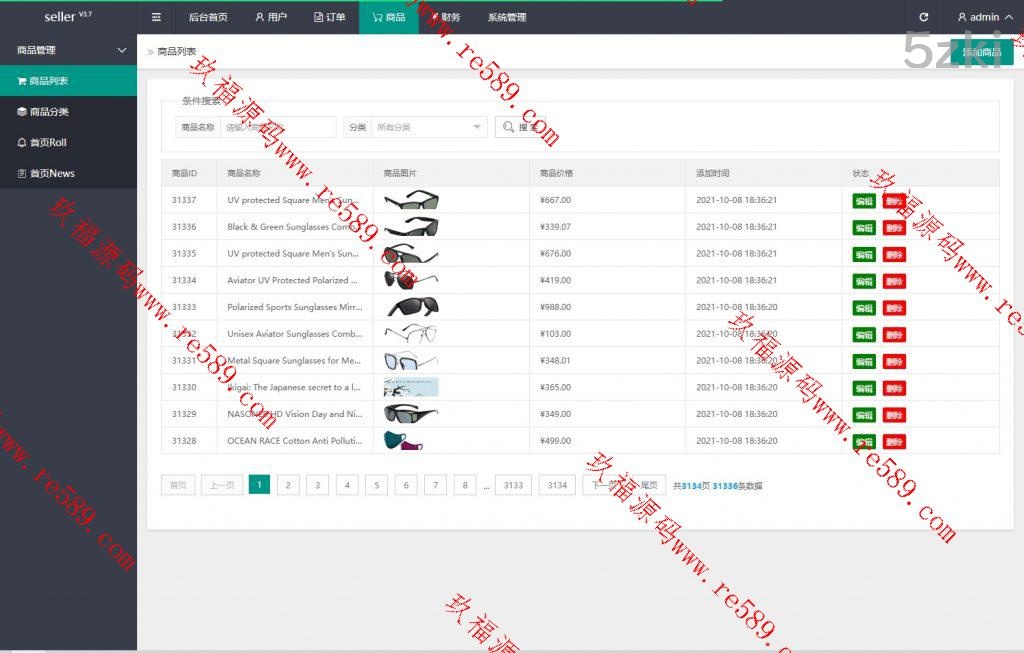Jump to page 3134 in pagination

[557, 485]
